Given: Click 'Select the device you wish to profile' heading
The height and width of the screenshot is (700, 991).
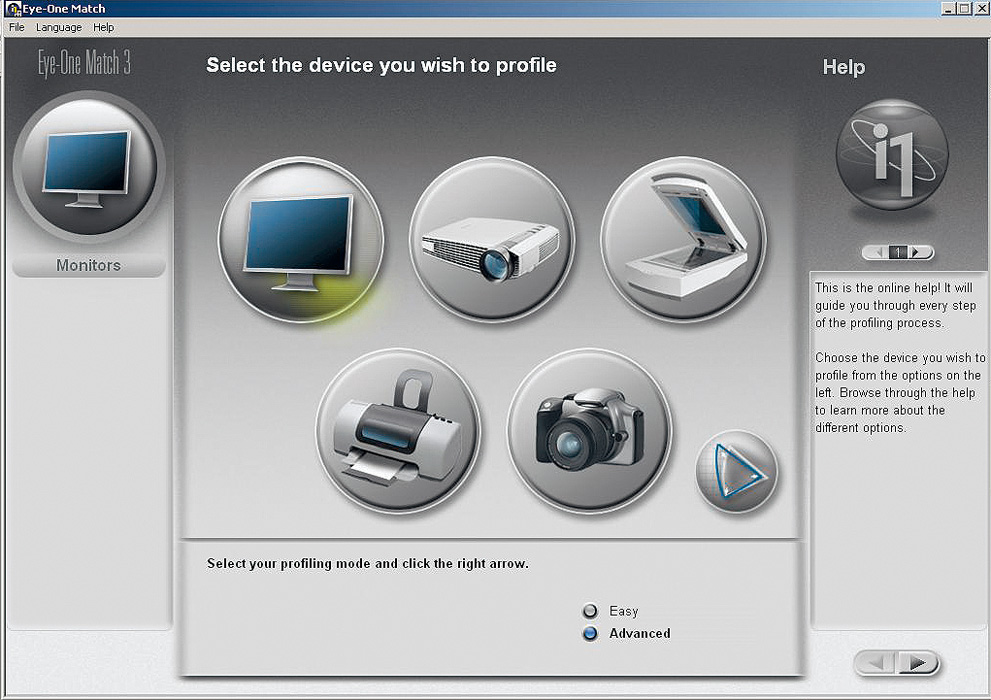Looking at the screenshot, I should [381, 65].
